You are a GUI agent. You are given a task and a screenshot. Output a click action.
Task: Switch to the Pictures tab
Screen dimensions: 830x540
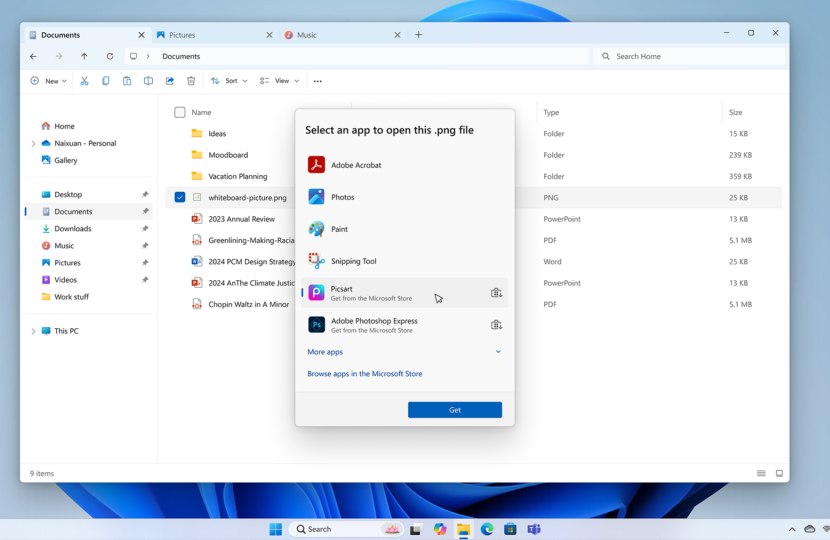click(x=214, y=35)
